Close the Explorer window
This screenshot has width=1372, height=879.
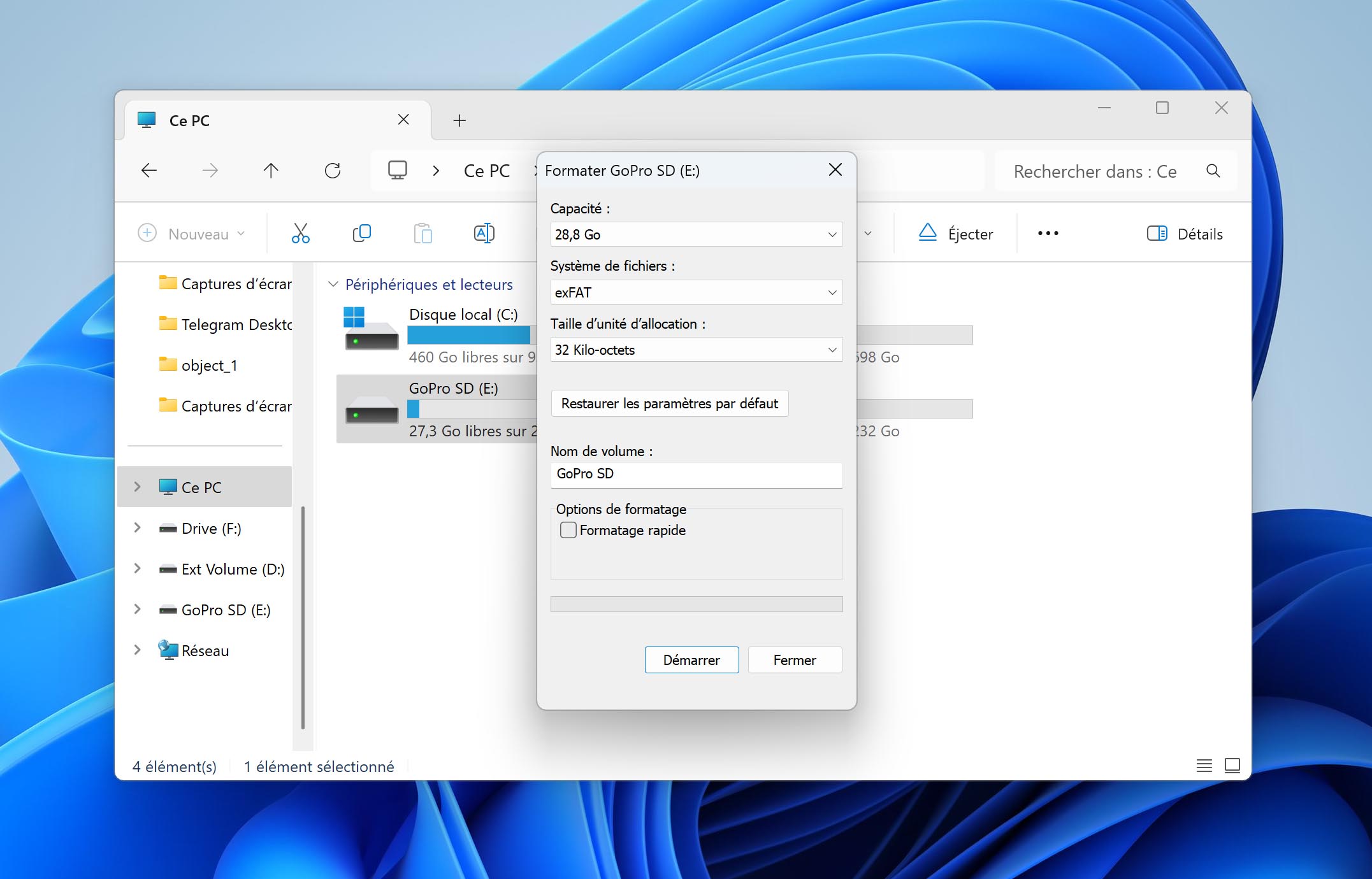coord(1221,108)
